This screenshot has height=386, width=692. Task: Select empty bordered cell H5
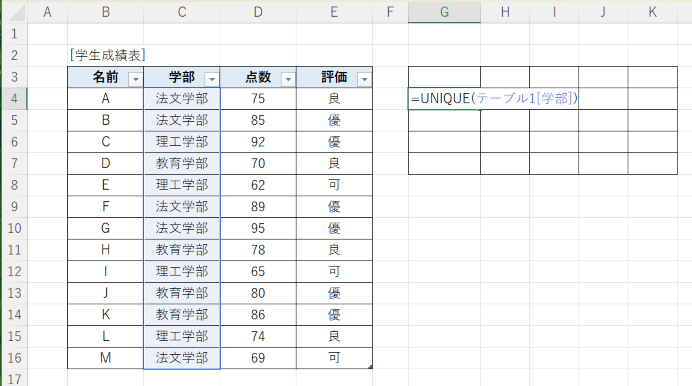point(505,120)
